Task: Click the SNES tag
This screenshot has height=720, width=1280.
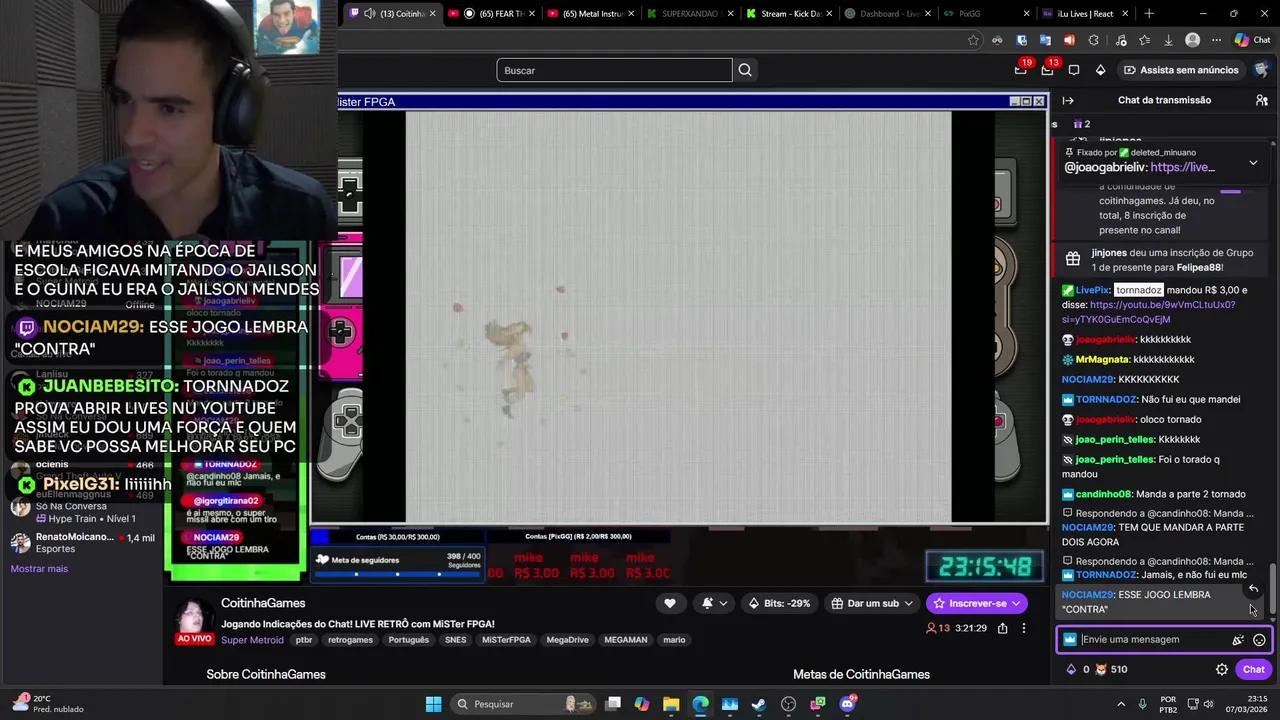Action: [x=455, y=640]
